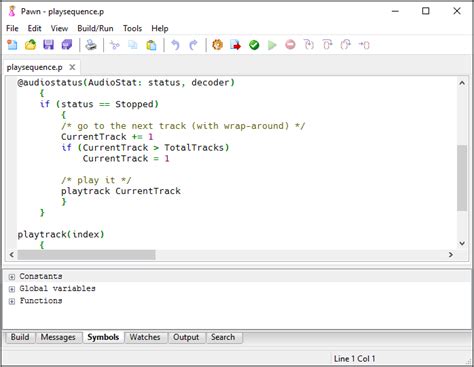The image size is (474, 367).
Task: Close the playsequence.p tab
Action: coord(72,67)
